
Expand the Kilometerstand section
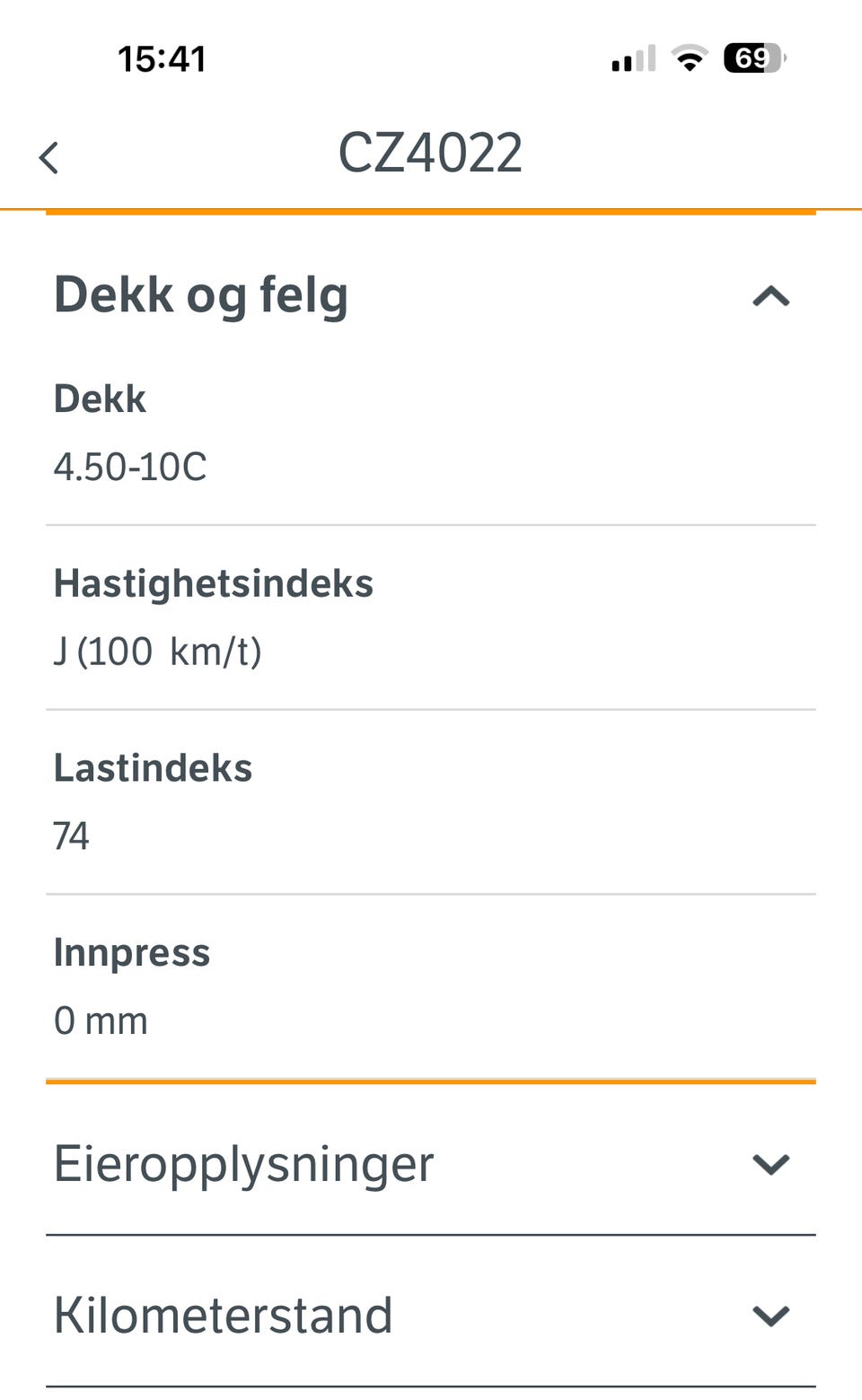click(x=770, y=1317)
